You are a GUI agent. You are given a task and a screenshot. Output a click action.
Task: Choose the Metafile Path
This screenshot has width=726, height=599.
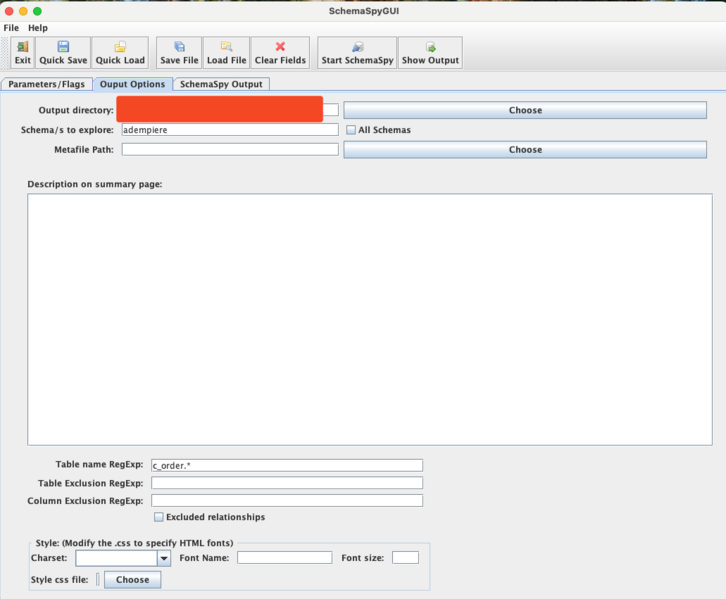pos(525,149)
